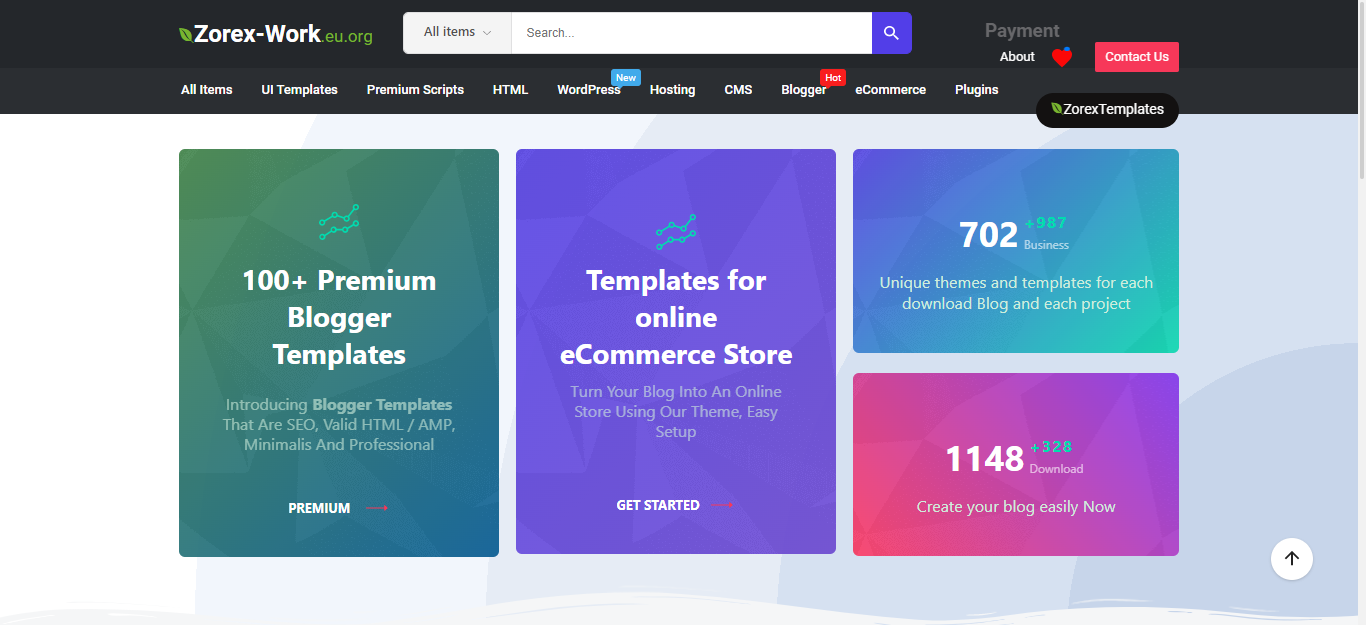Viewport: 1366px width, 625px height.
Task: Click the green leaf icon in the Zorex-Work logo
Action: click(186, 32)
